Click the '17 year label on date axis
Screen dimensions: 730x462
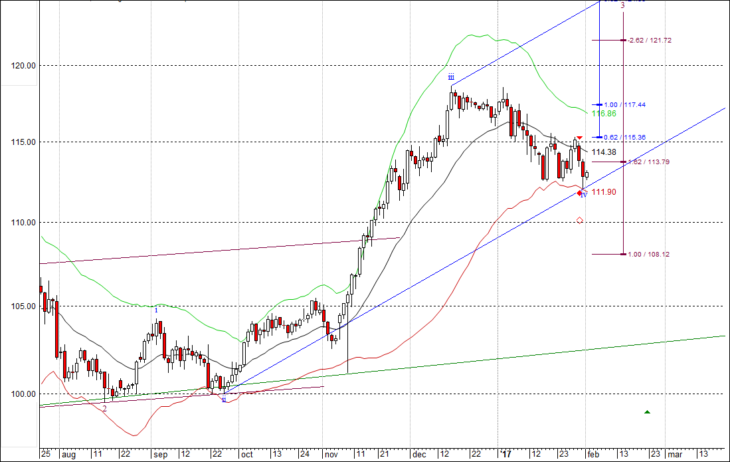[x=506, y=454]
